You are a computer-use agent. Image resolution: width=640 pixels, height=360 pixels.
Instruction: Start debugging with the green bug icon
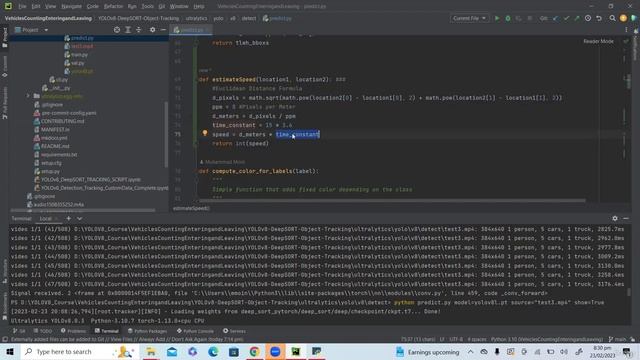508,18
